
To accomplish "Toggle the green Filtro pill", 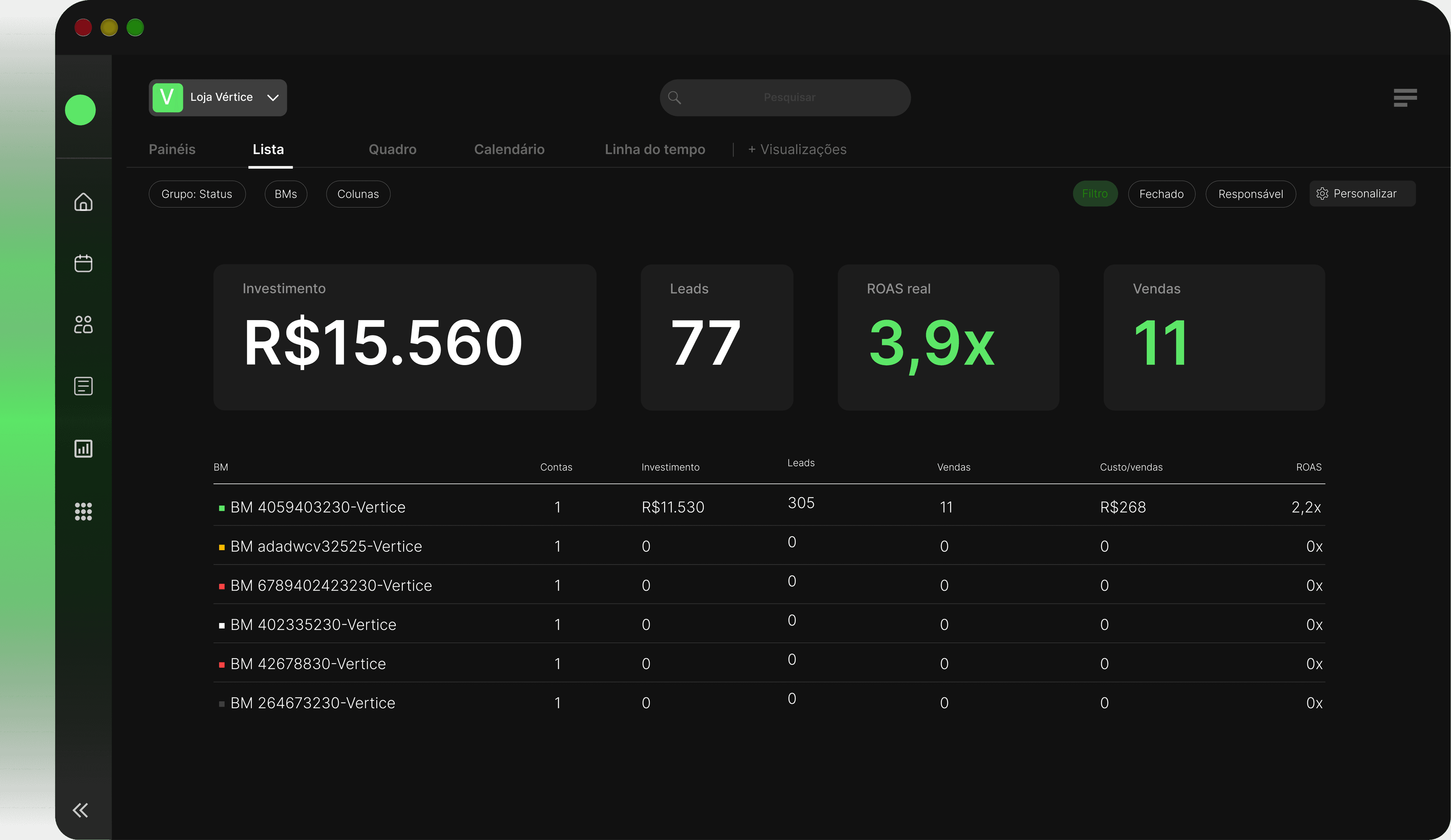I will coord(1095,193).
